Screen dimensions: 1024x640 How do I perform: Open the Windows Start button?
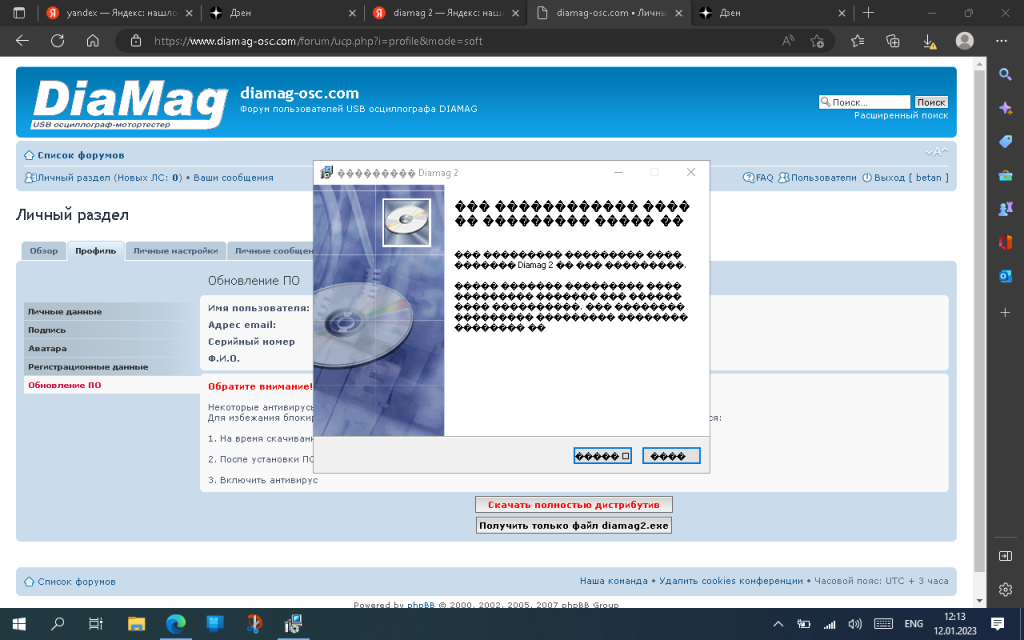tap(18, 624)
